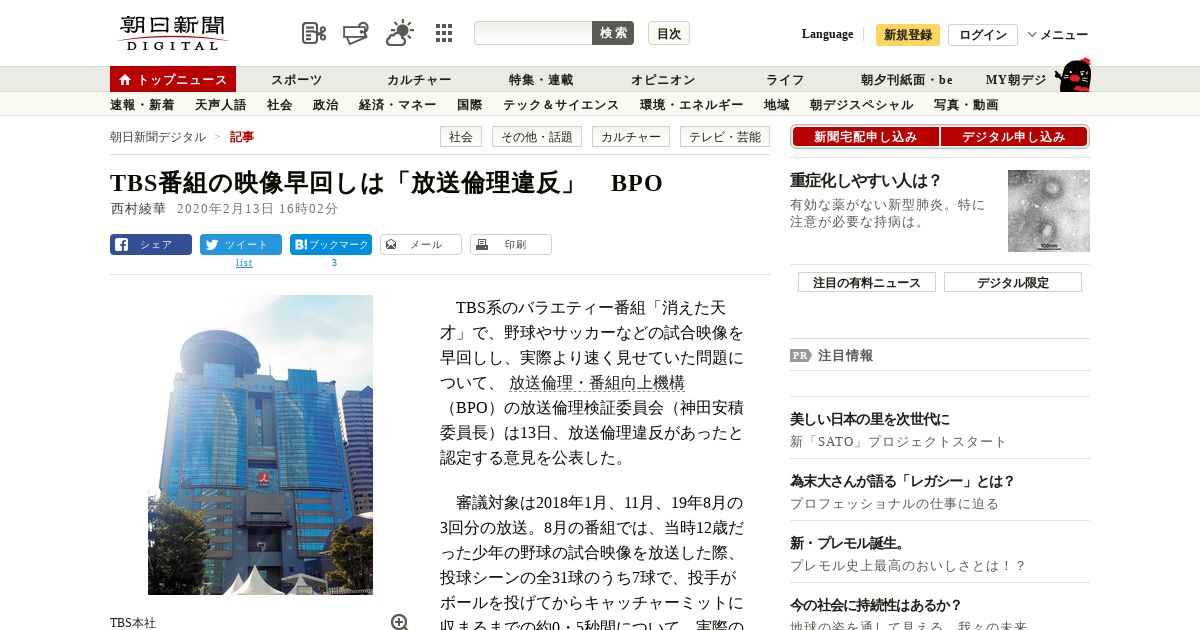
Task: Open 今の社会に持続性はあるか? link
Action: coord(876,605)
